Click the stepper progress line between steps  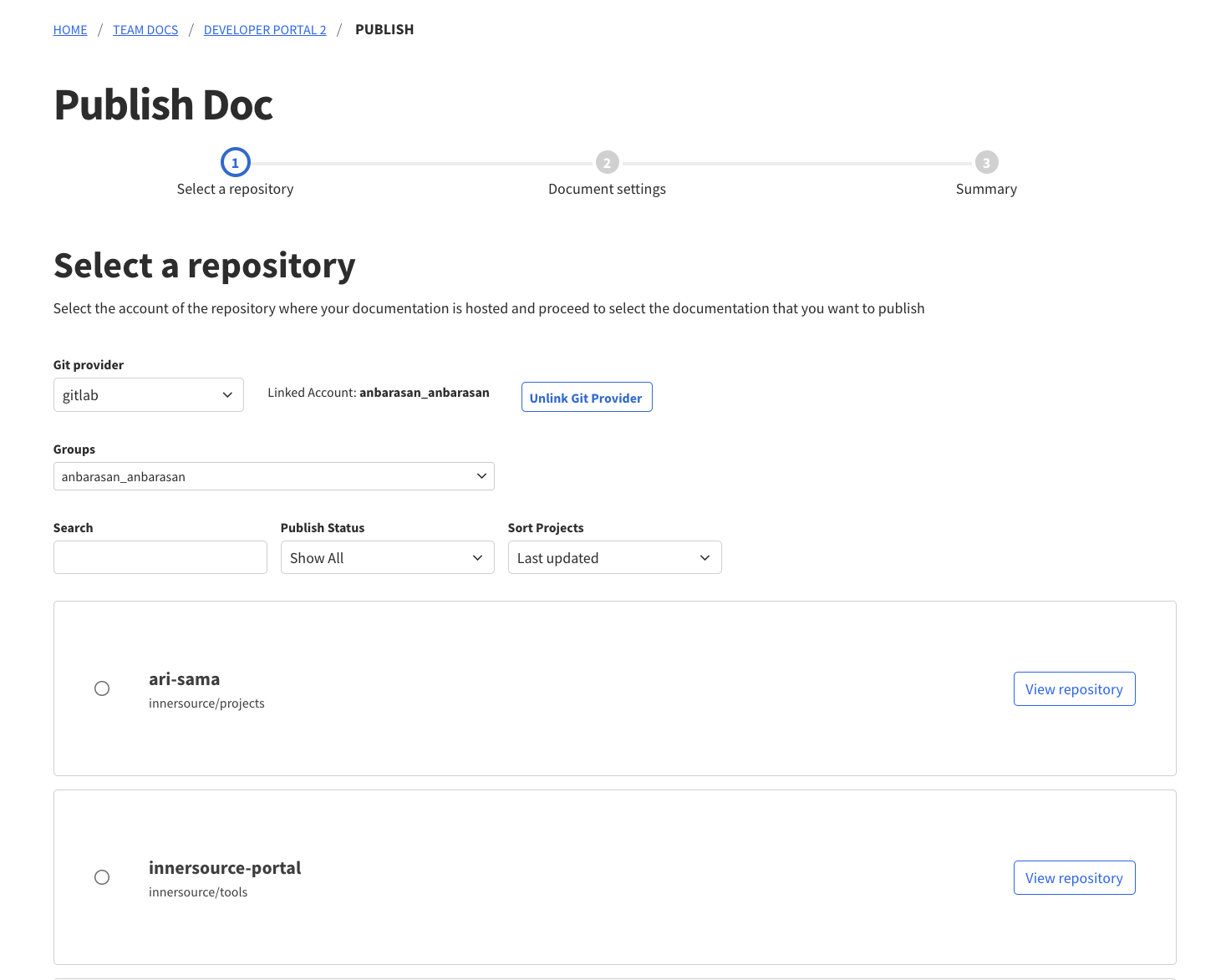(x=420, y=162)
